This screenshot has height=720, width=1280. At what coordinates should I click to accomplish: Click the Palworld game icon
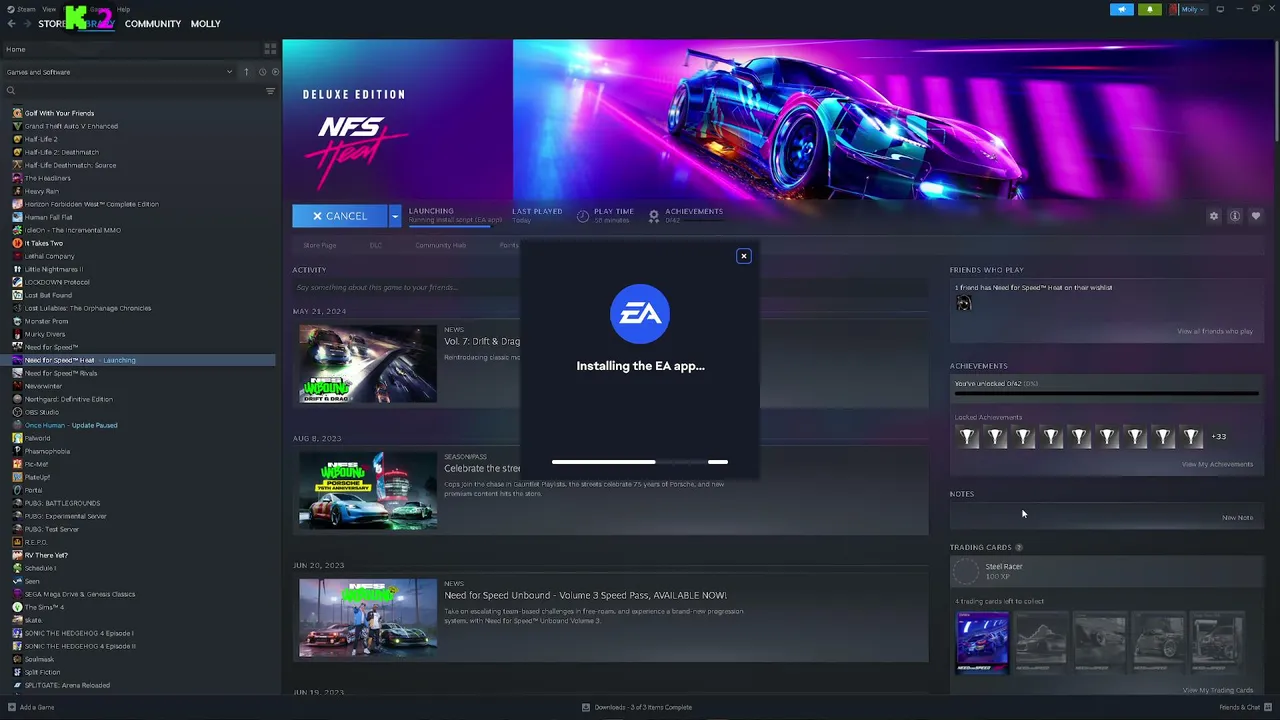pyautogui.click(x=17, y=438)
